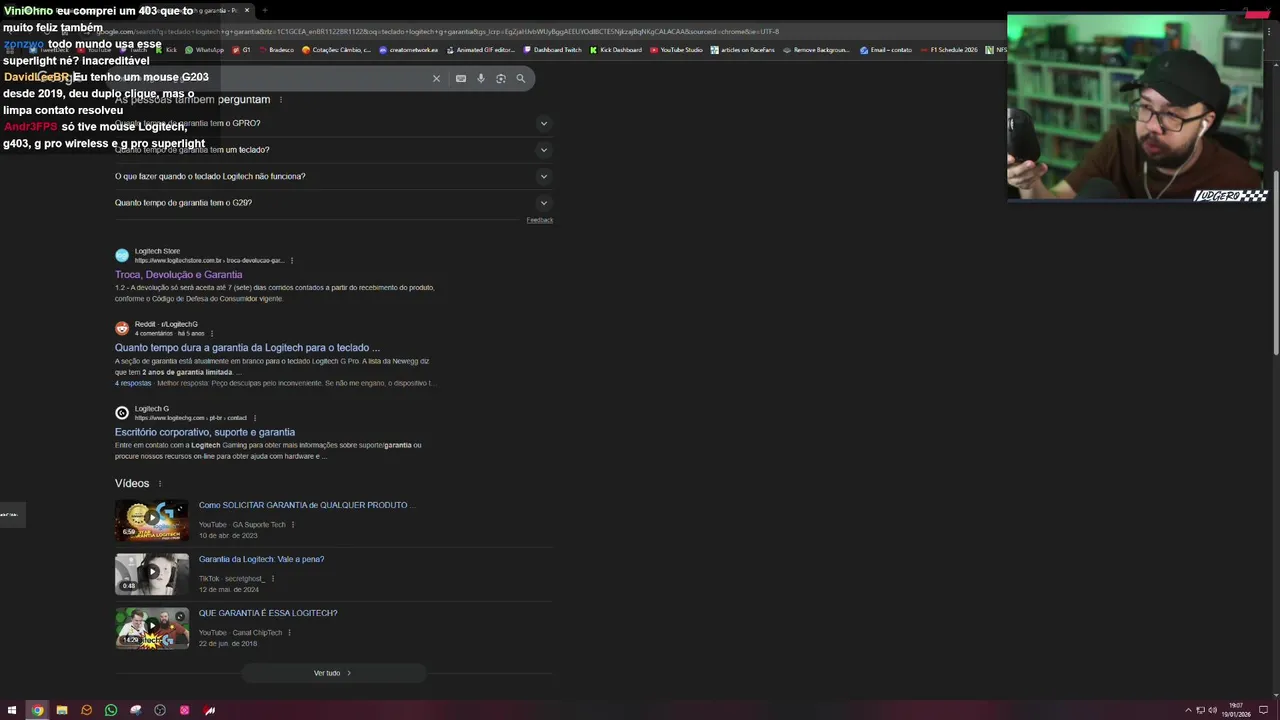Open options next to Vídeos heading
The image size is (1280, 720).
point(159,484)
